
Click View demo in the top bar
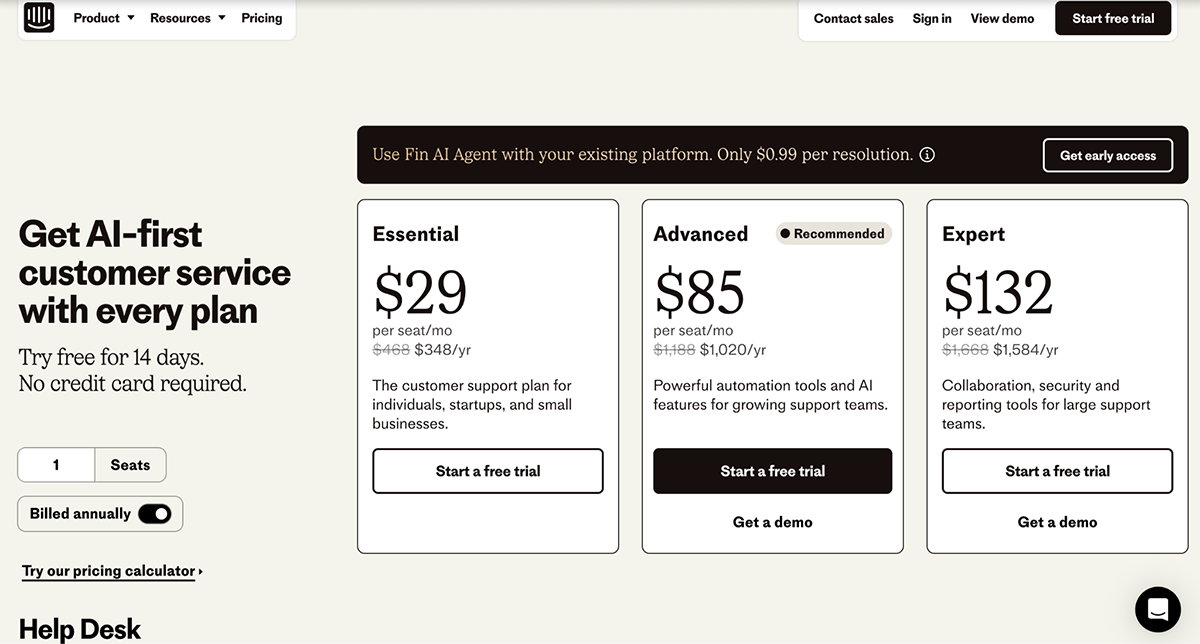(1002, 18)
